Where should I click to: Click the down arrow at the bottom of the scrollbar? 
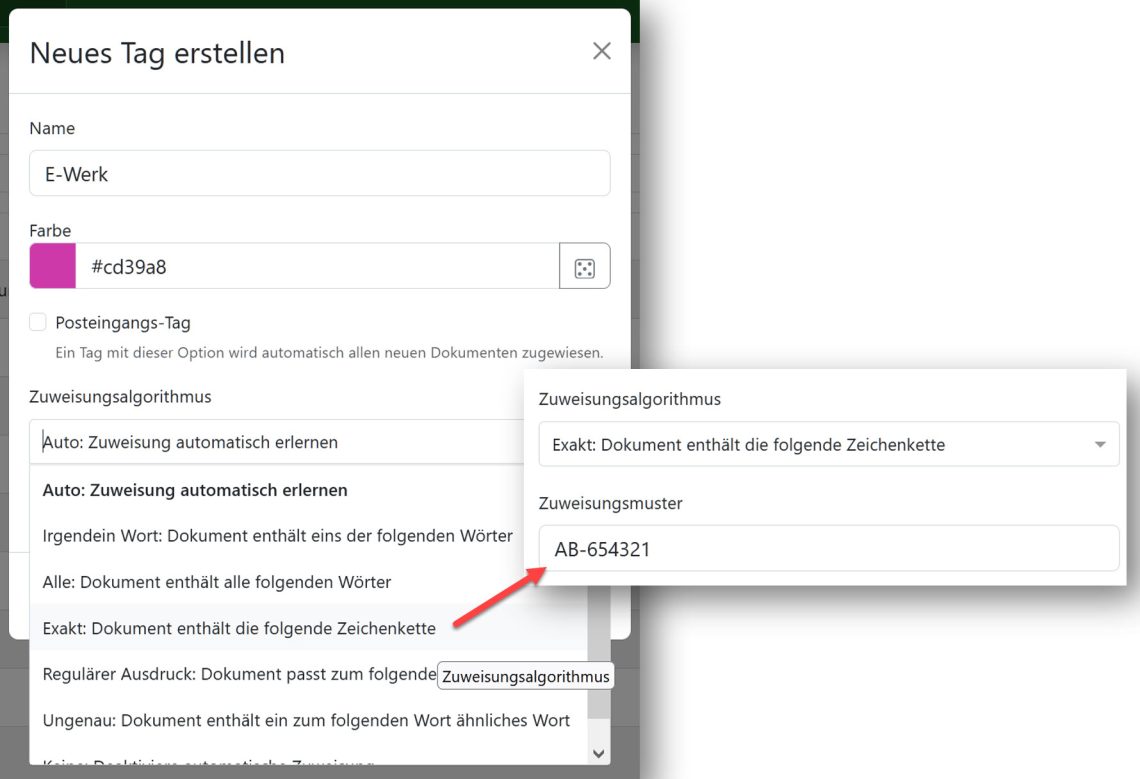(x=598, y=752)
